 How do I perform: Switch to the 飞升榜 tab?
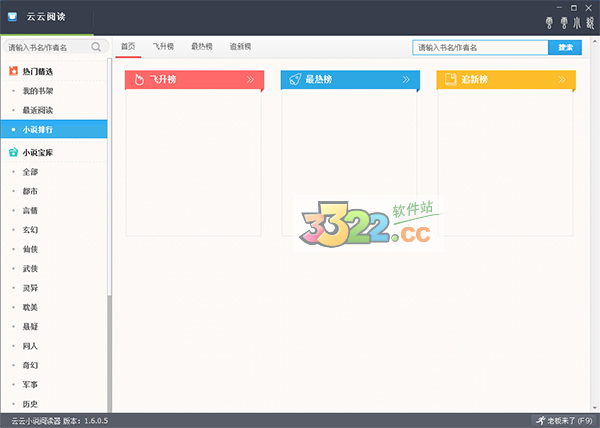tap(163, 47)
